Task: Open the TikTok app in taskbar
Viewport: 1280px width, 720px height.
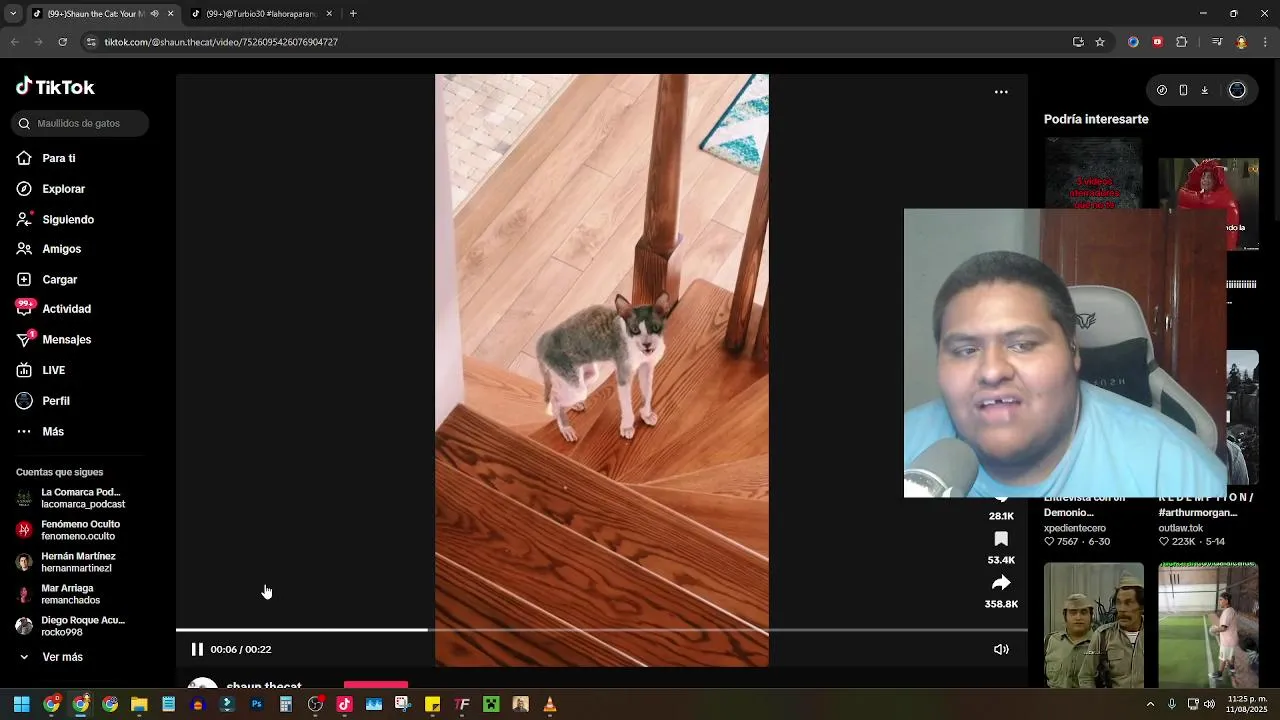Action: click(x=344, y=704)
